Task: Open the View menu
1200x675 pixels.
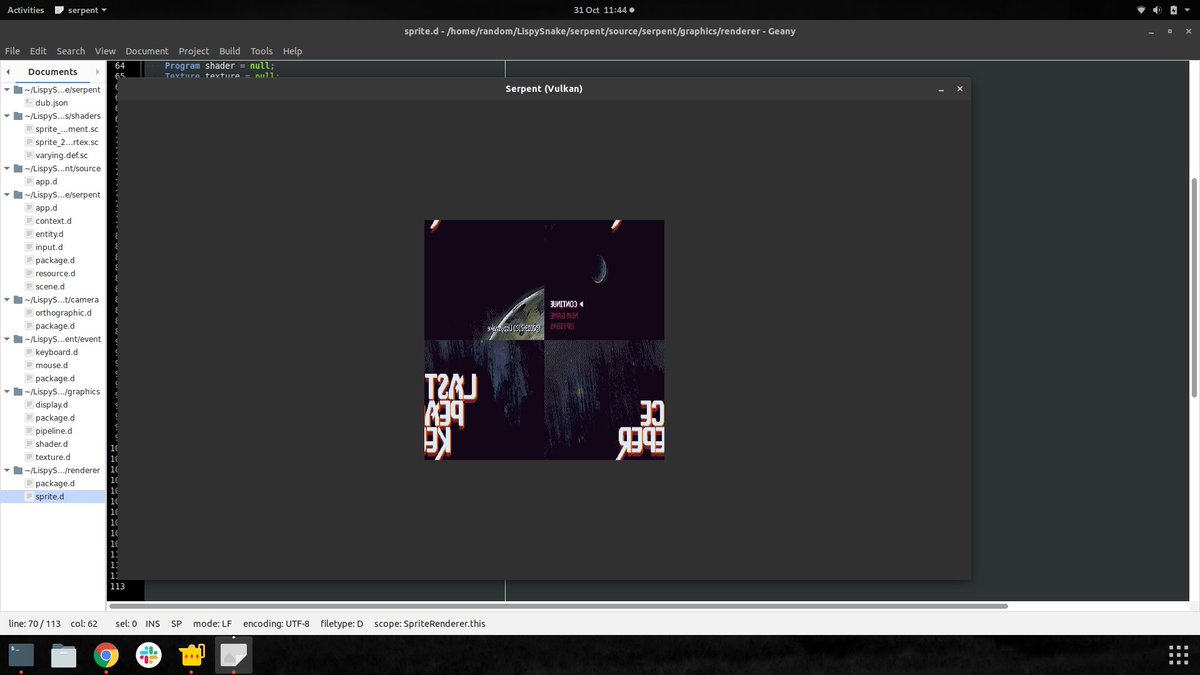Action: pos(105,51)
